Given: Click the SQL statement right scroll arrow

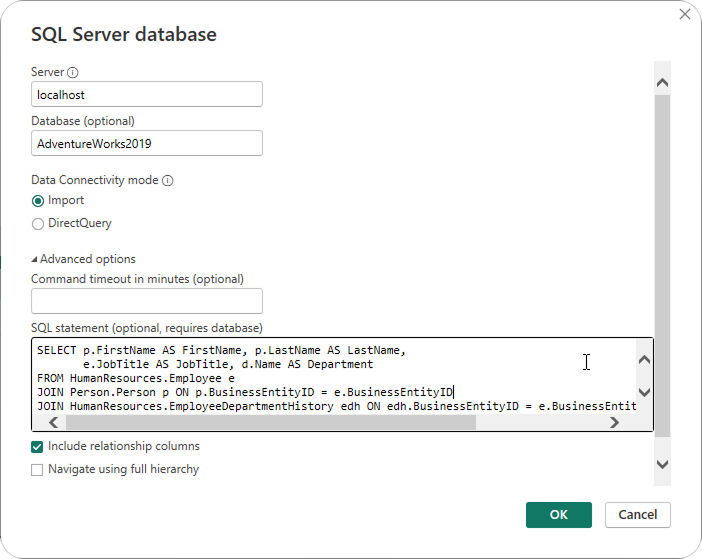Looking at the screenshot, I should [614, 423].
